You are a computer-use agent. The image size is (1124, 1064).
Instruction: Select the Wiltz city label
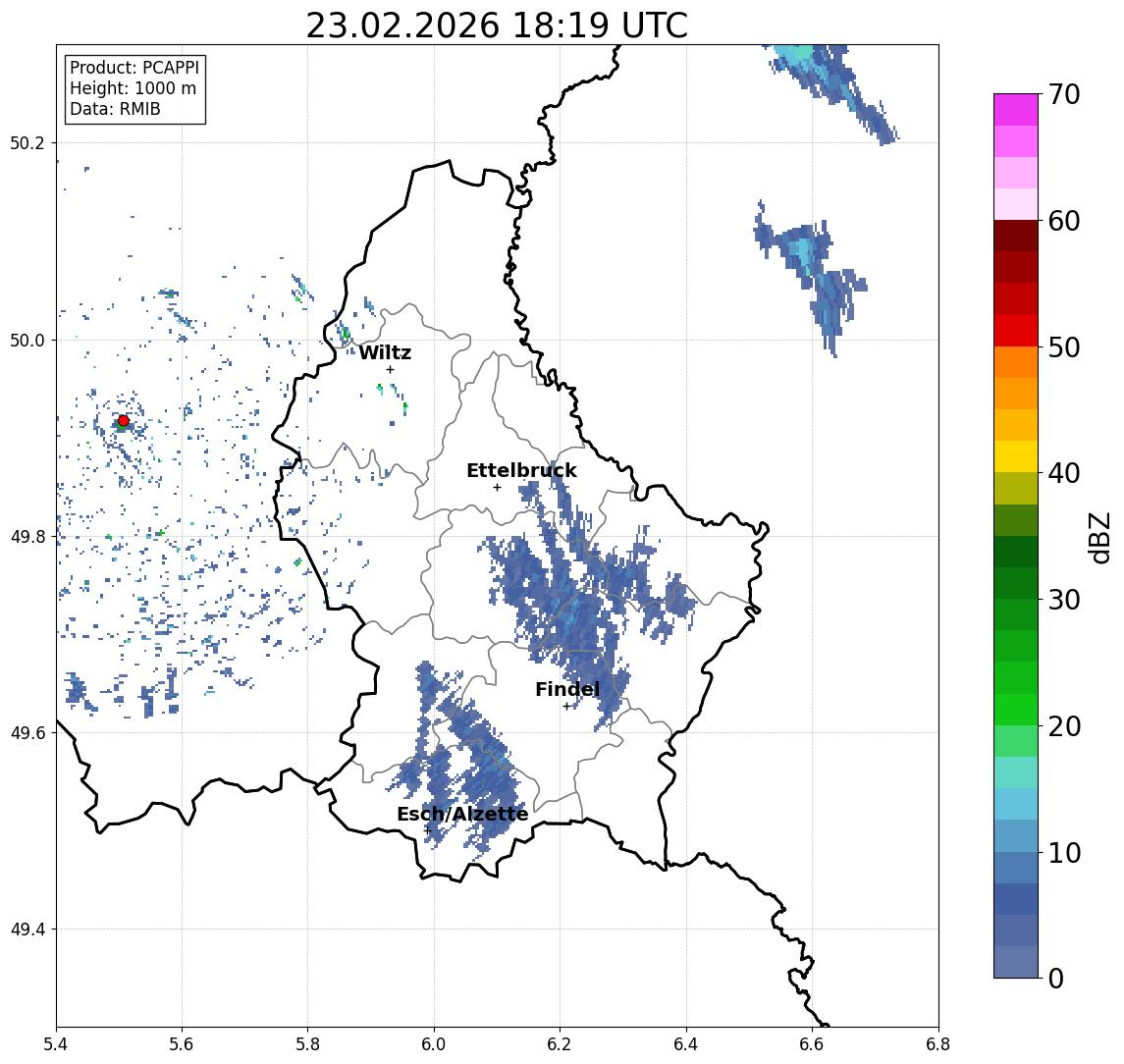tap(385, 352)
